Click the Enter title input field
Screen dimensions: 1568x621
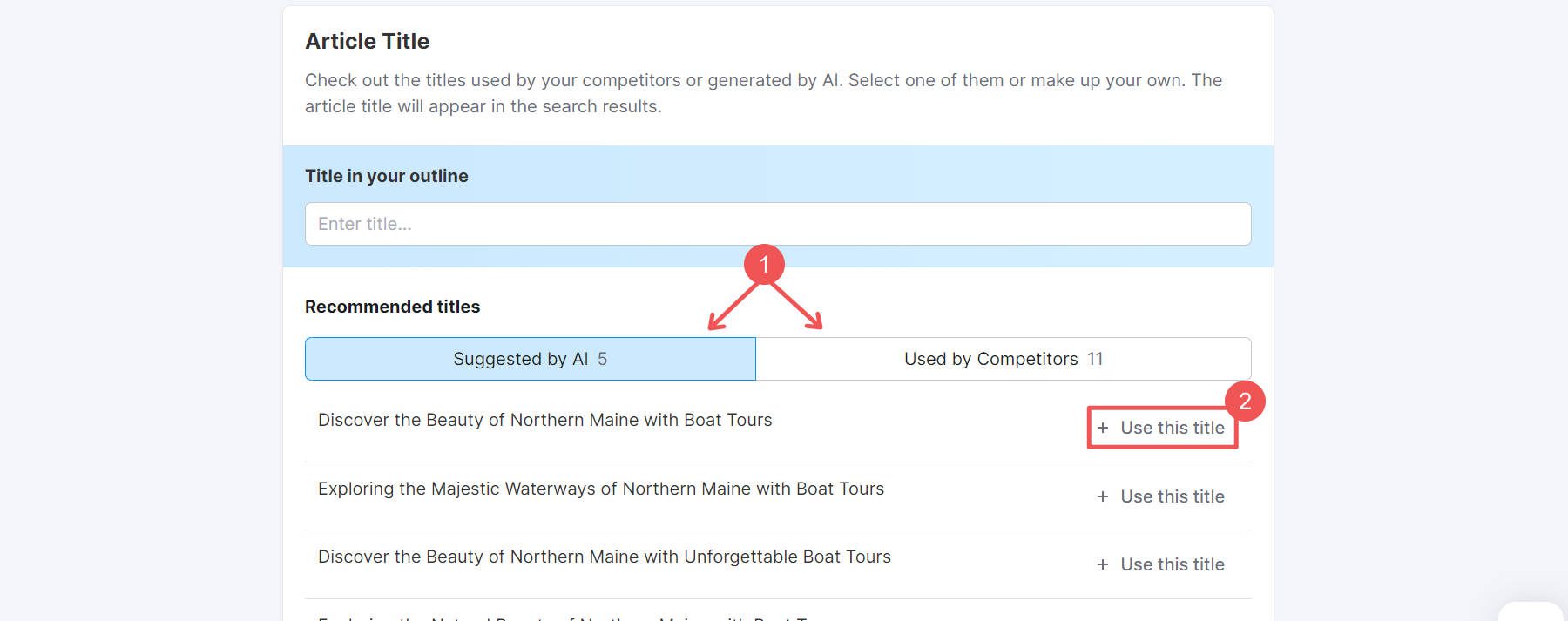(777, 223)
